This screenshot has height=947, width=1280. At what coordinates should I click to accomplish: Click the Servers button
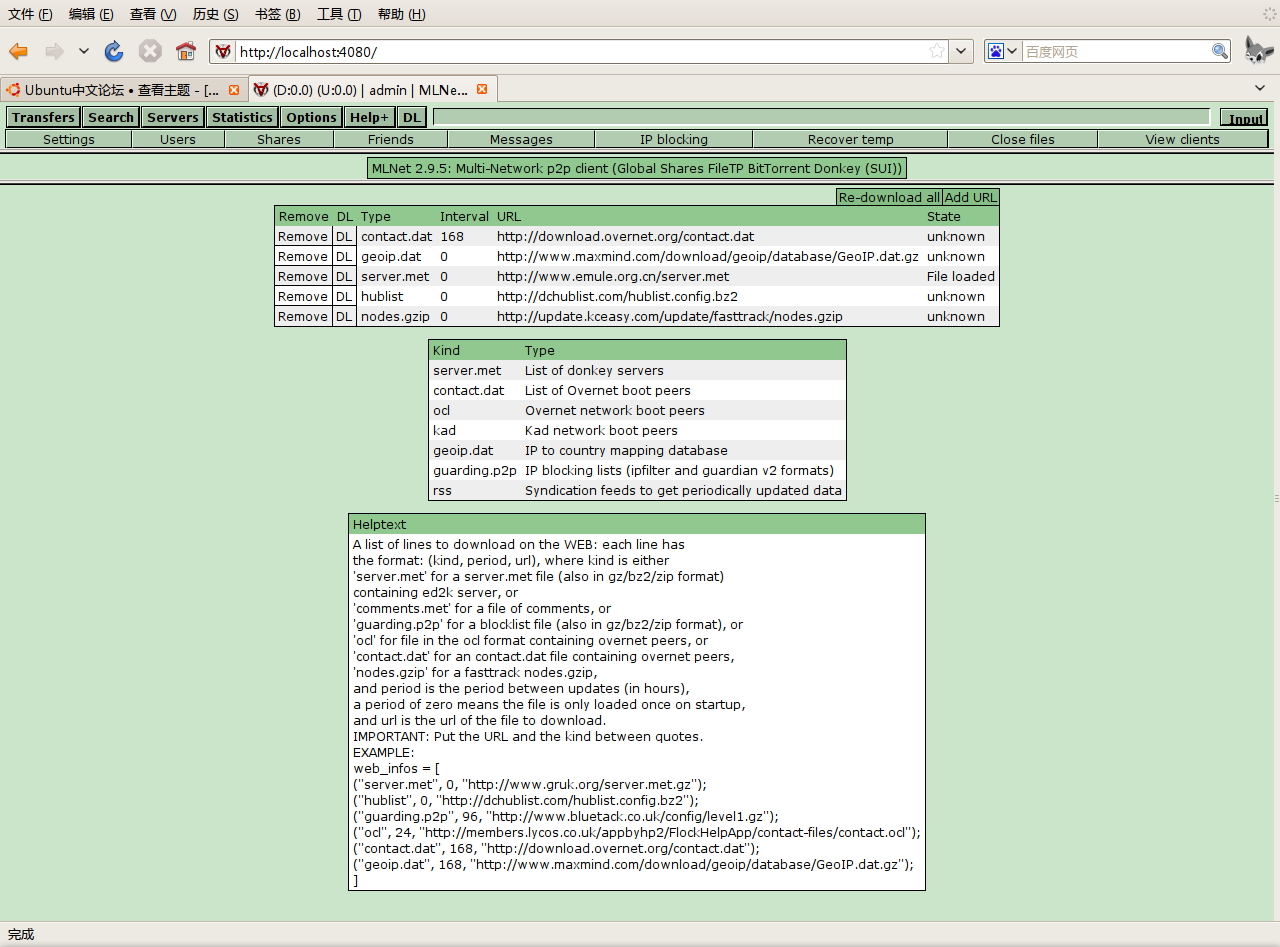[x=173, y=117]
